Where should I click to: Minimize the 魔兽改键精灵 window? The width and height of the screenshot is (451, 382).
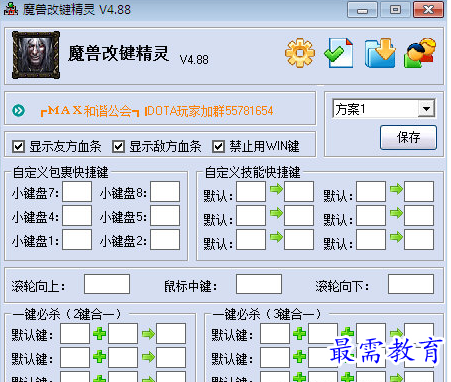point(362,10)
